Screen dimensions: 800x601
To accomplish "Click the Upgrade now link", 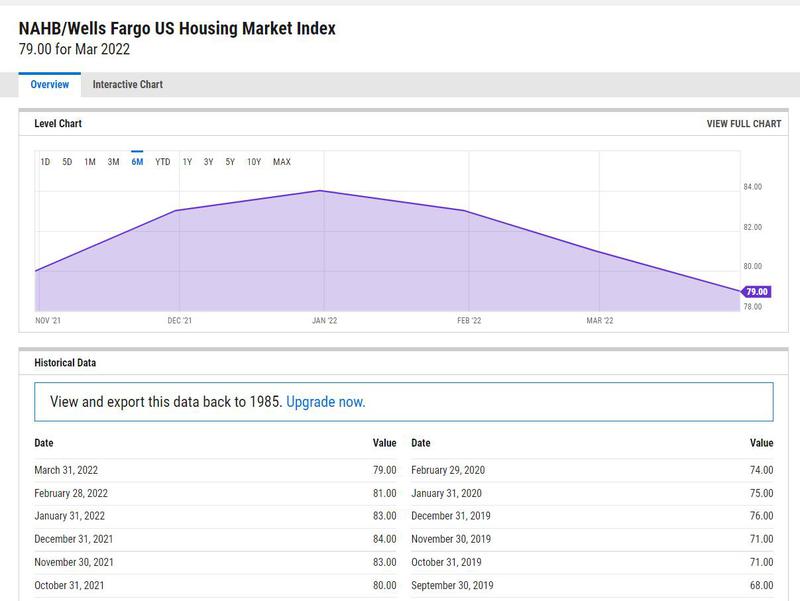I will click(325, 402).
